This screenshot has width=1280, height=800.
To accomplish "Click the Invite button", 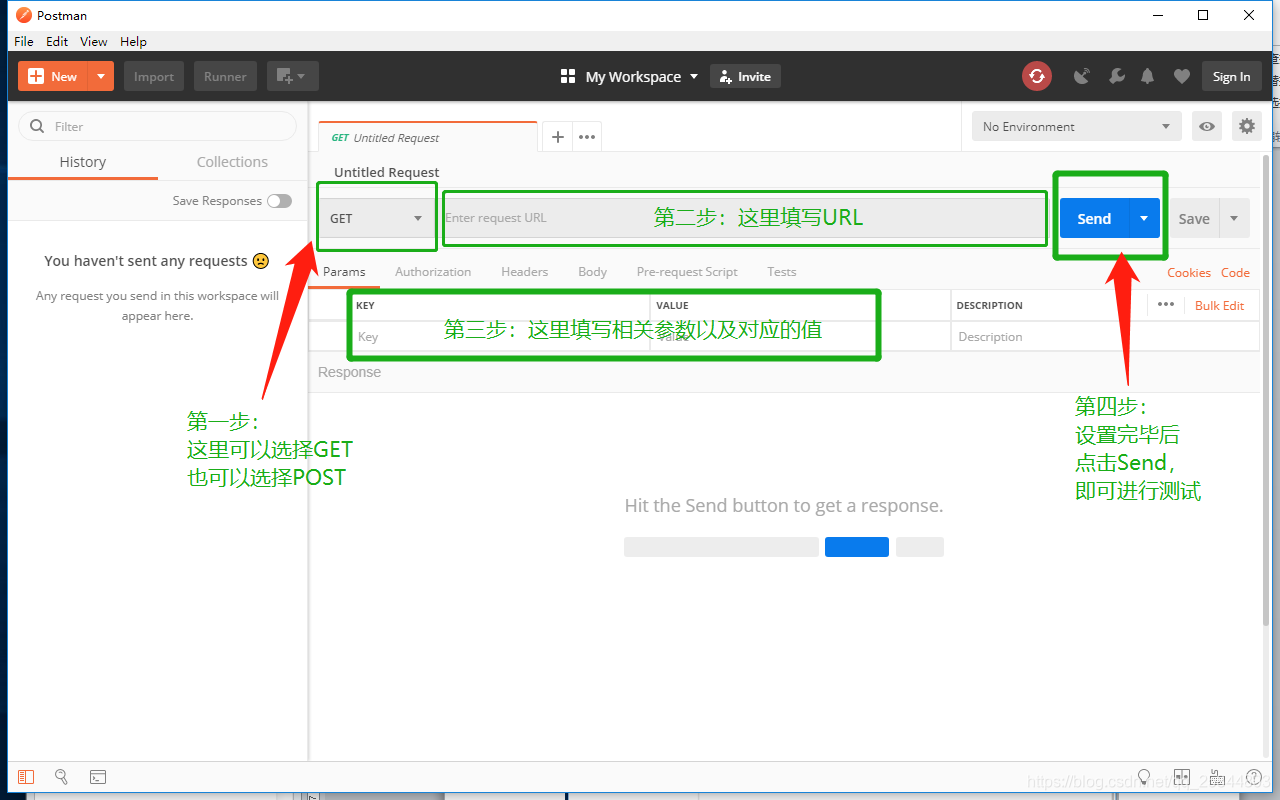I will point(745,76).
